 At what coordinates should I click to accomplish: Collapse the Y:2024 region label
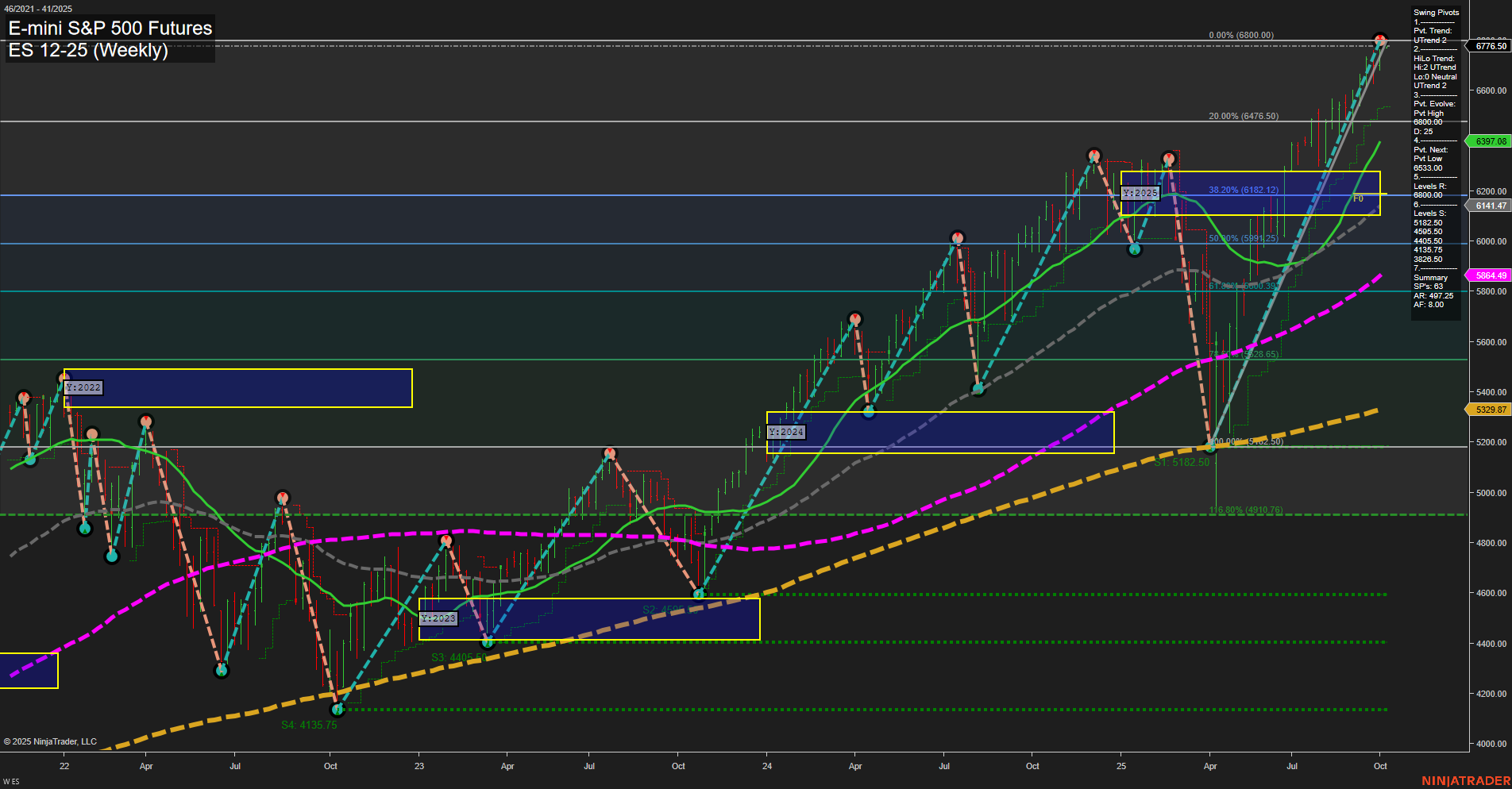click(x=786, y=432)
